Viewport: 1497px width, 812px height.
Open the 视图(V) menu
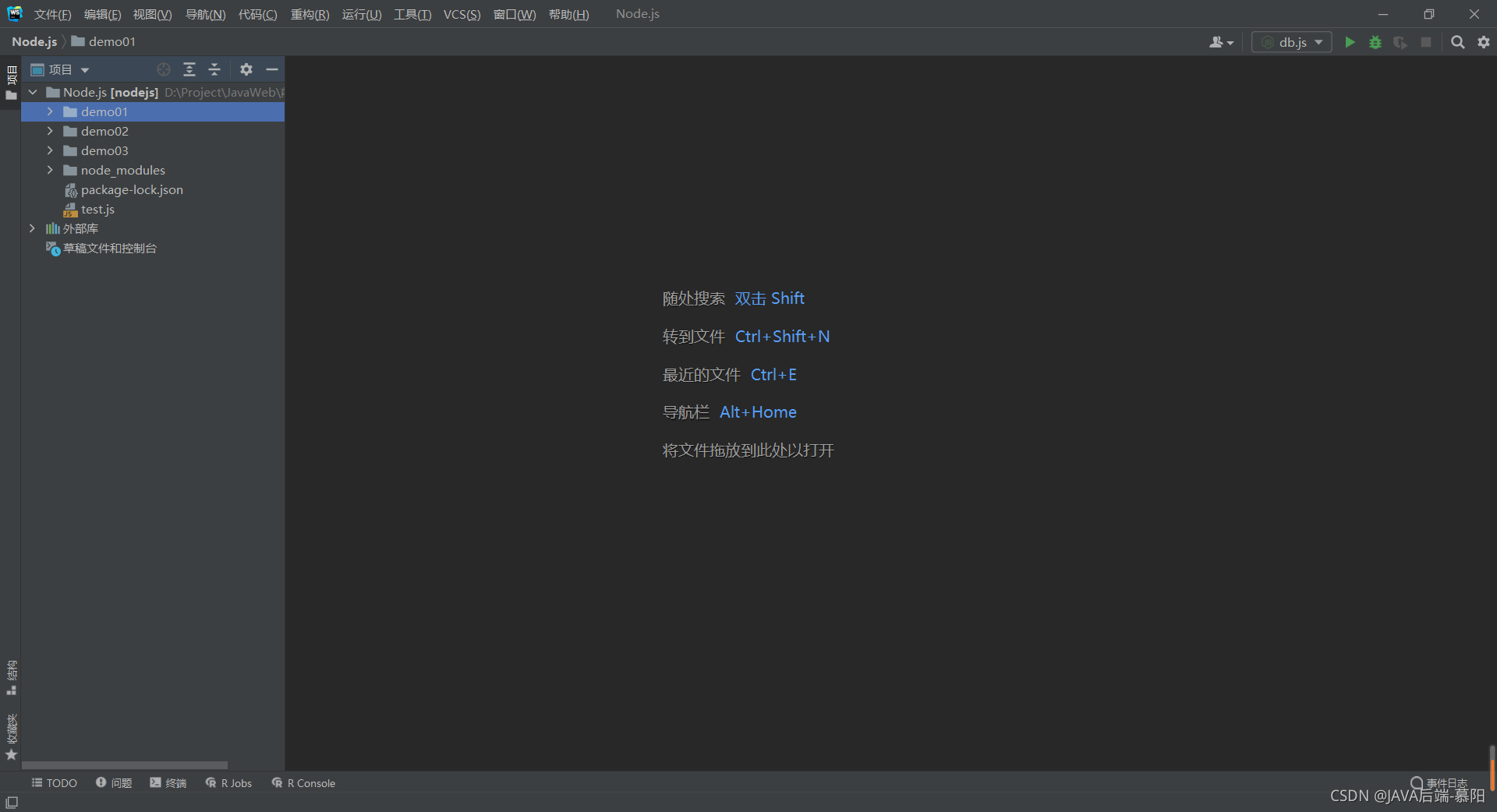(152, 15)
